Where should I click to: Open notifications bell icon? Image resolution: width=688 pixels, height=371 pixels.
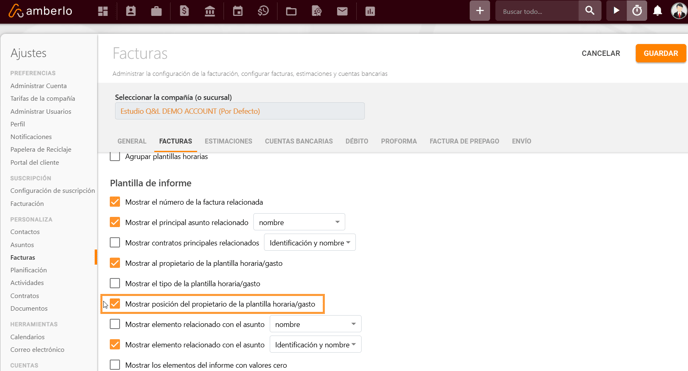click(x=657, y=11)
